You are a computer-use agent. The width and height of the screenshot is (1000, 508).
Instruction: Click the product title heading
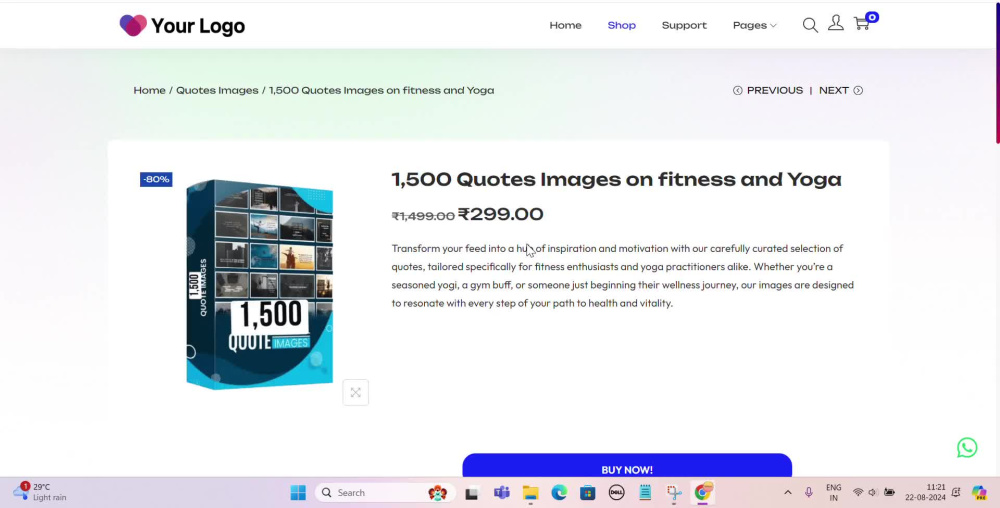pyautogui.click(x=616, y=179)
